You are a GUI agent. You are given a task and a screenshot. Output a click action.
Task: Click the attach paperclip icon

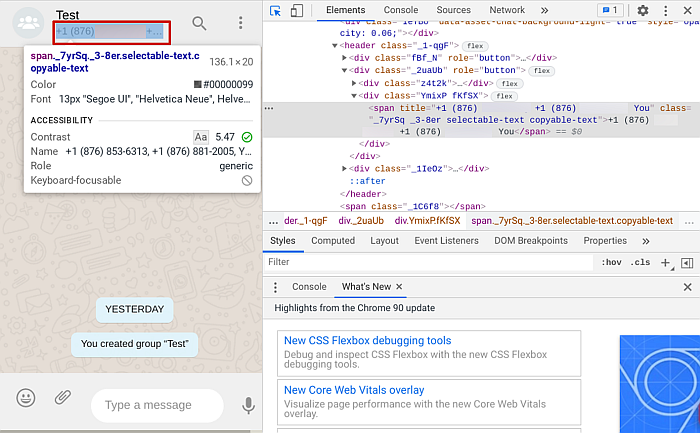coord(63,397)
